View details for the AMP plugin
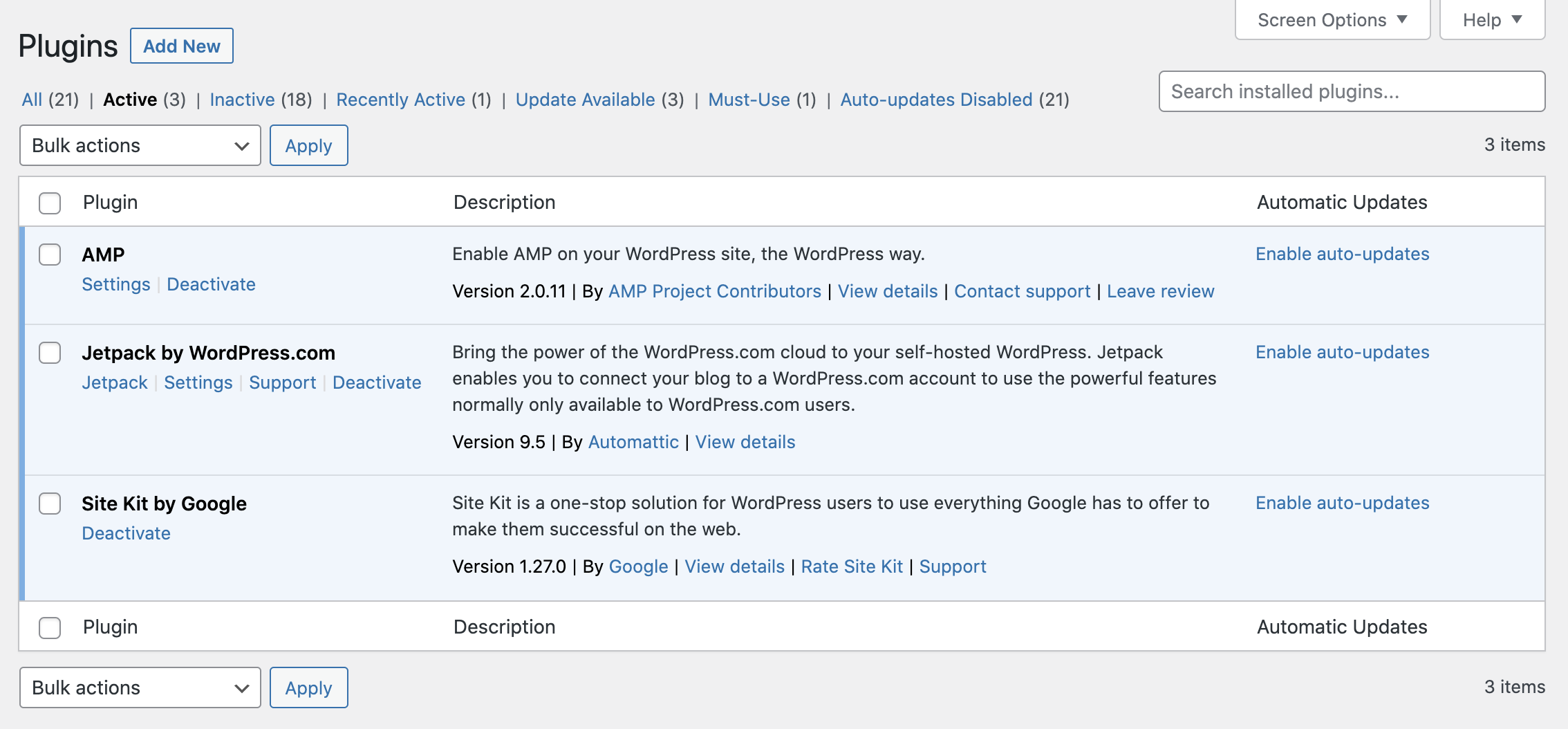The width and height of the screenshot is (1568, 729). 888,291
